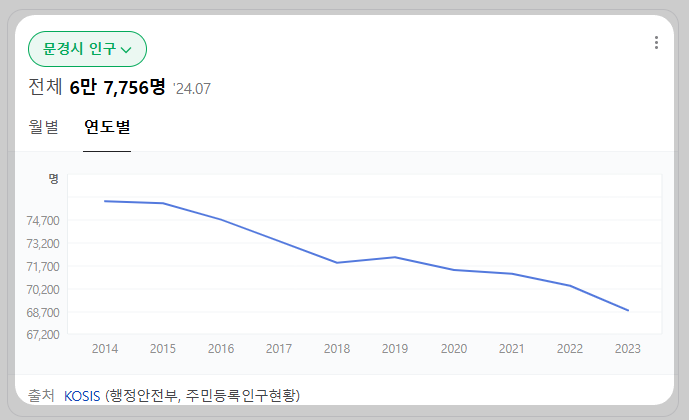The image size is (689, 420).
Task: Click the 67,200 y-axis value
Action: pyautogui.click(x=43, y=335)
